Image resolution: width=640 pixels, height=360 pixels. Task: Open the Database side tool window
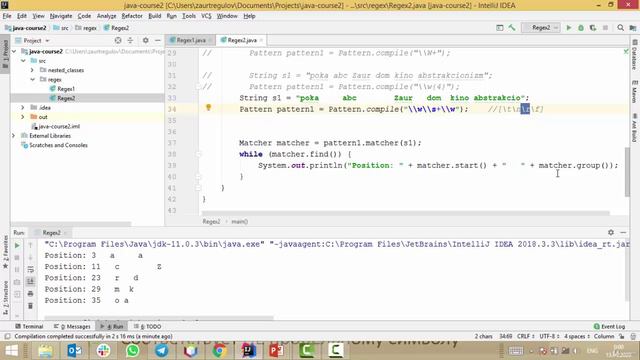coord(635,55)
